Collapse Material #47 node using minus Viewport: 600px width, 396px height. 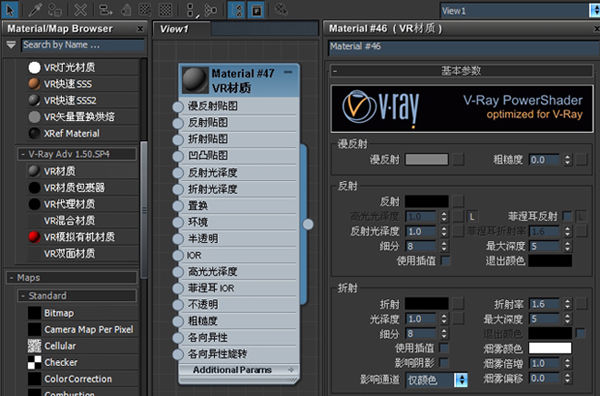(x=288, y=72)
